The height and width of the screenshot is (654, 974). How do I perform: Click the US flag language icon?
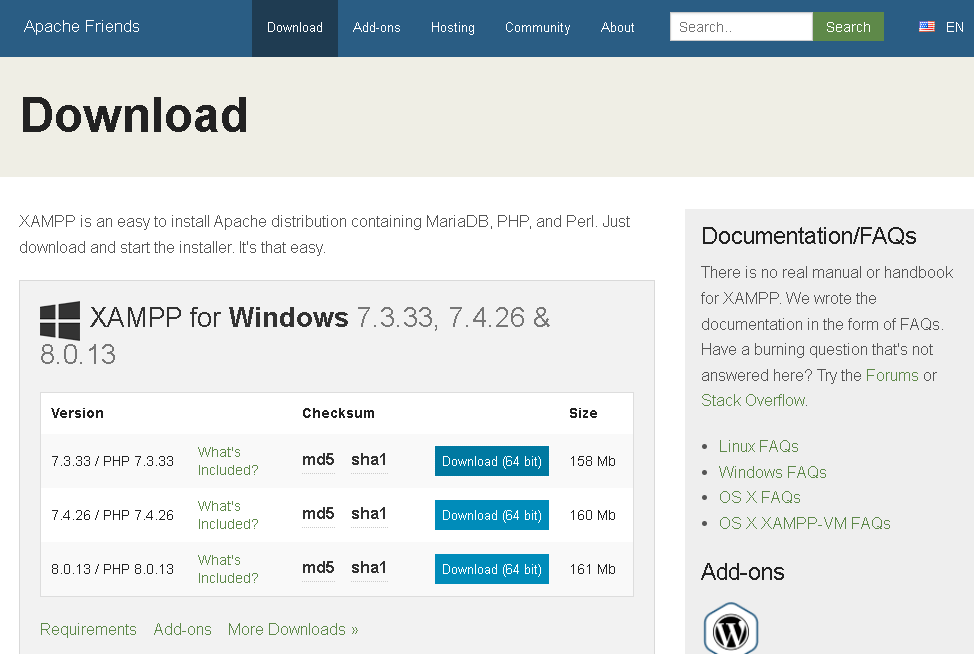[927, 27]
